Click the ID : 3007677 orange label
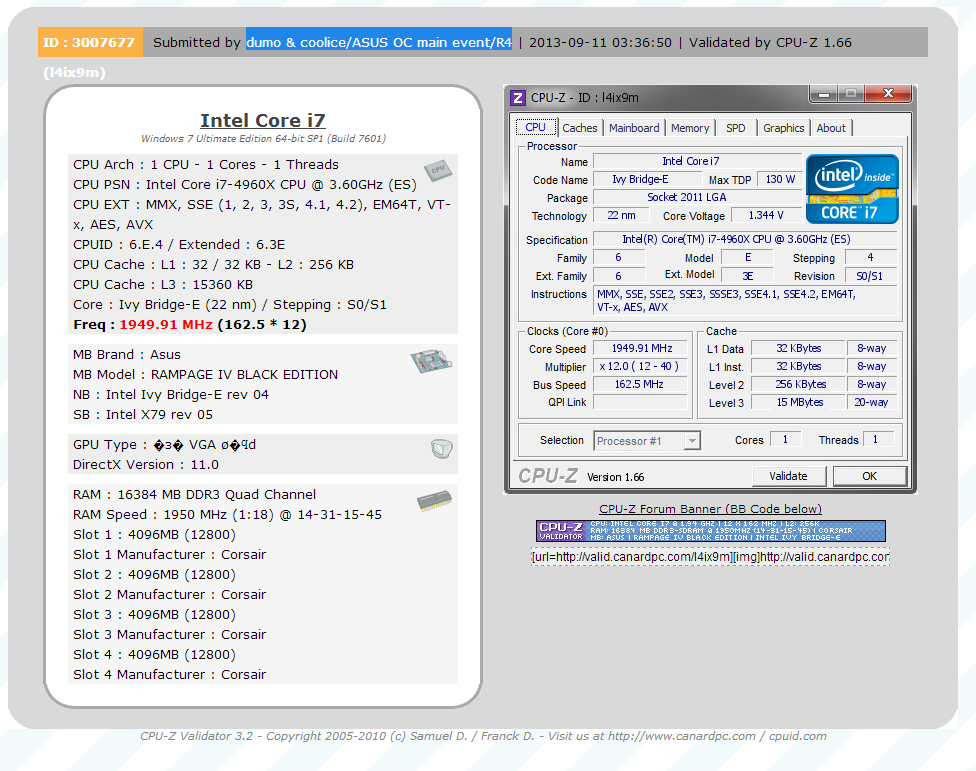The height and width of the screenshot is (771, 976). coord(90,42)
